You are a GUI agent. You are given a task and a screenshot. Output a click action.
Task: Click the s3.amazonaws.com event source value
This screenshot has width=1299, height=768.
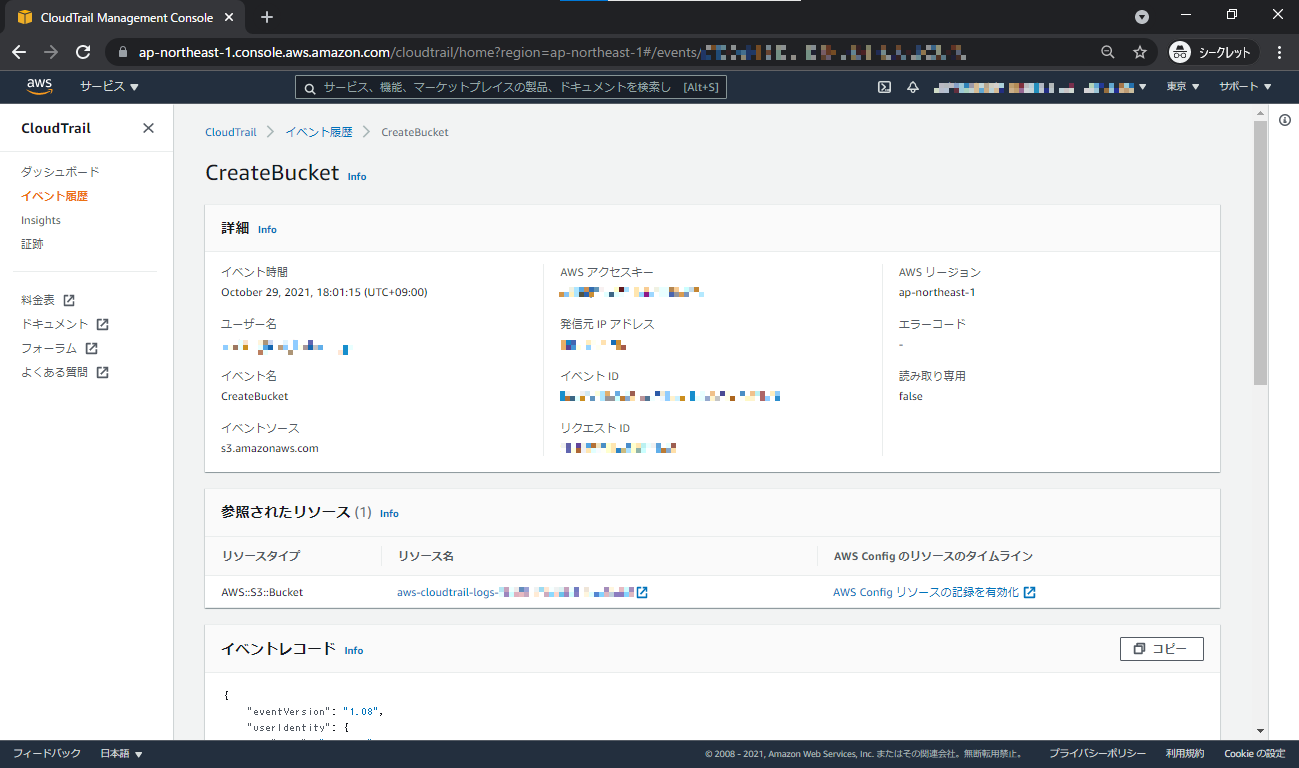click(x=270, y=448)
